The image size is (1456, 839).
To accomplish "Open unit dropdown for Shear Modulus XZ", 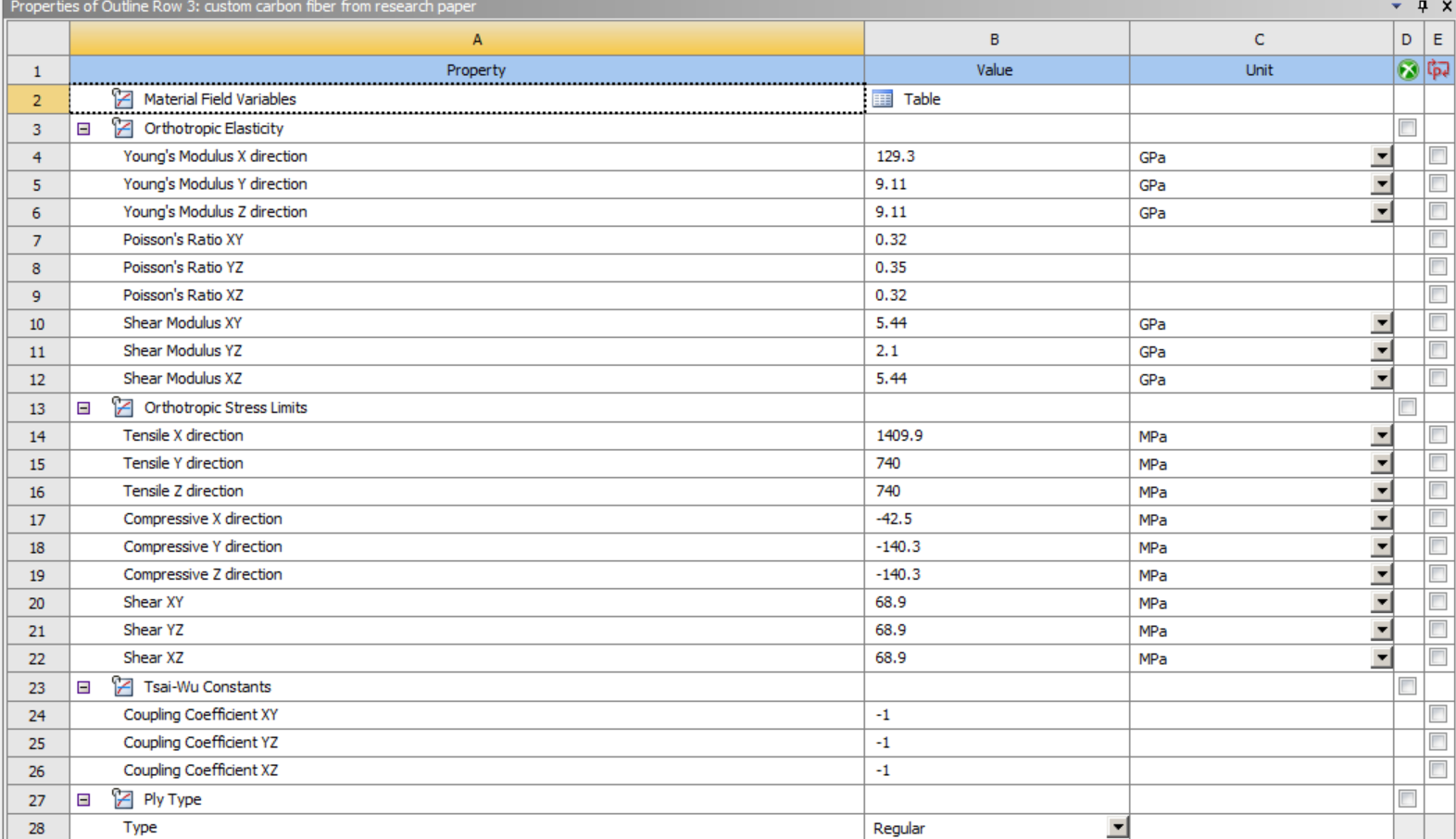I will tap(1382, 379).
